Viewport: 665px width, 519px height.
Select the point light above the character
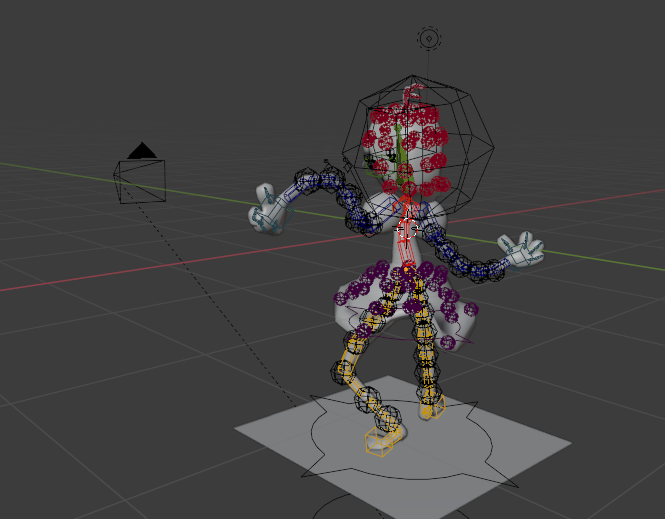point(429,39)
